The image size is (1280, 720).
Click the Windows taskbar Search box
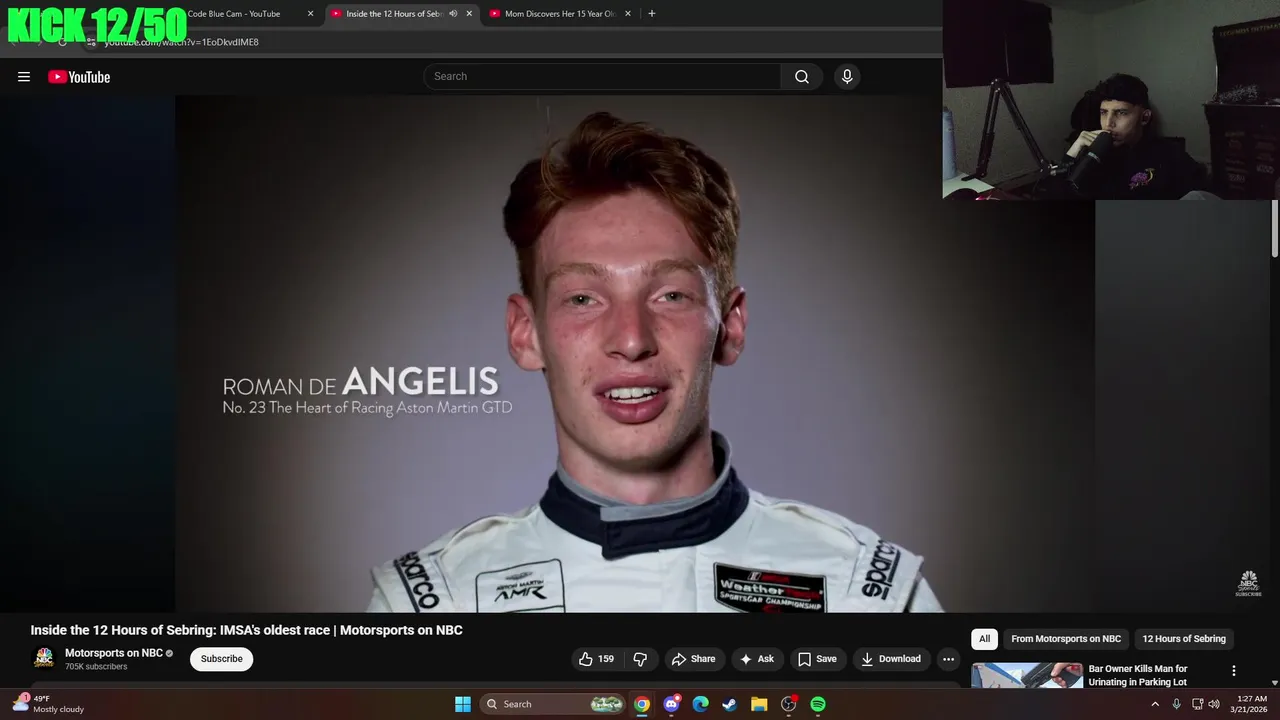point(553,704)
